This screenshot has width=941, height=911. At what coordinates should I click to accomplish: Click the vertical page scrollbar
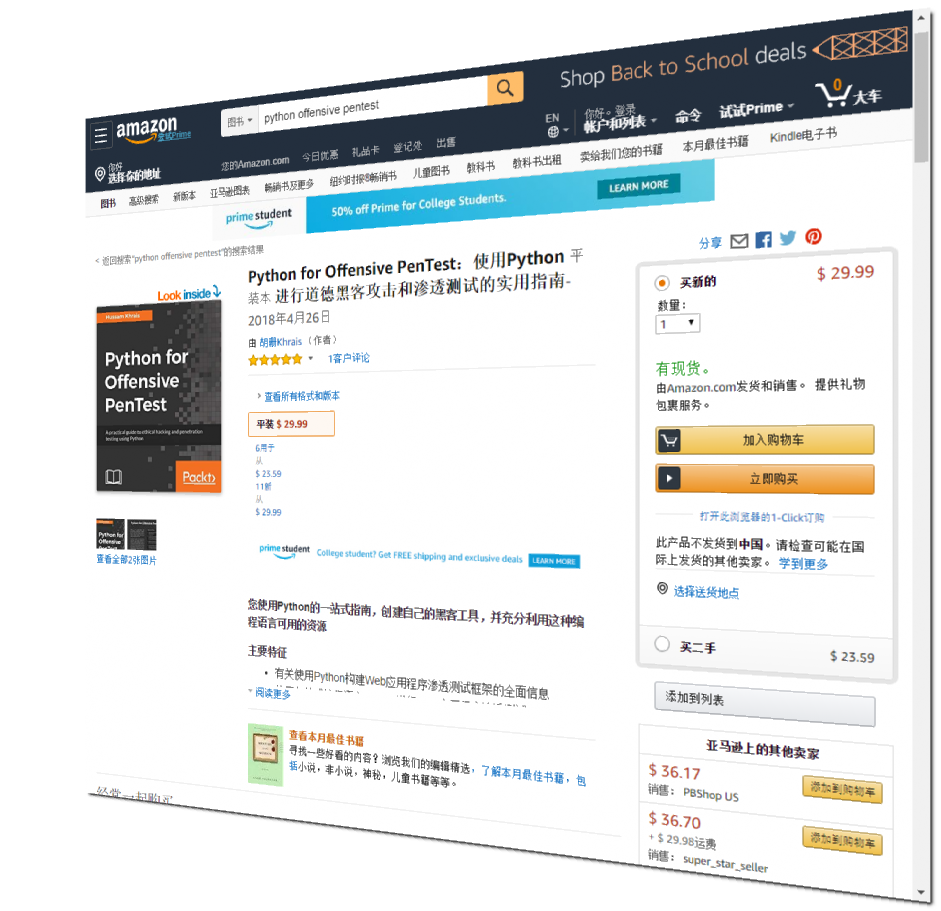pyautogui.click(x=921, y=456)
